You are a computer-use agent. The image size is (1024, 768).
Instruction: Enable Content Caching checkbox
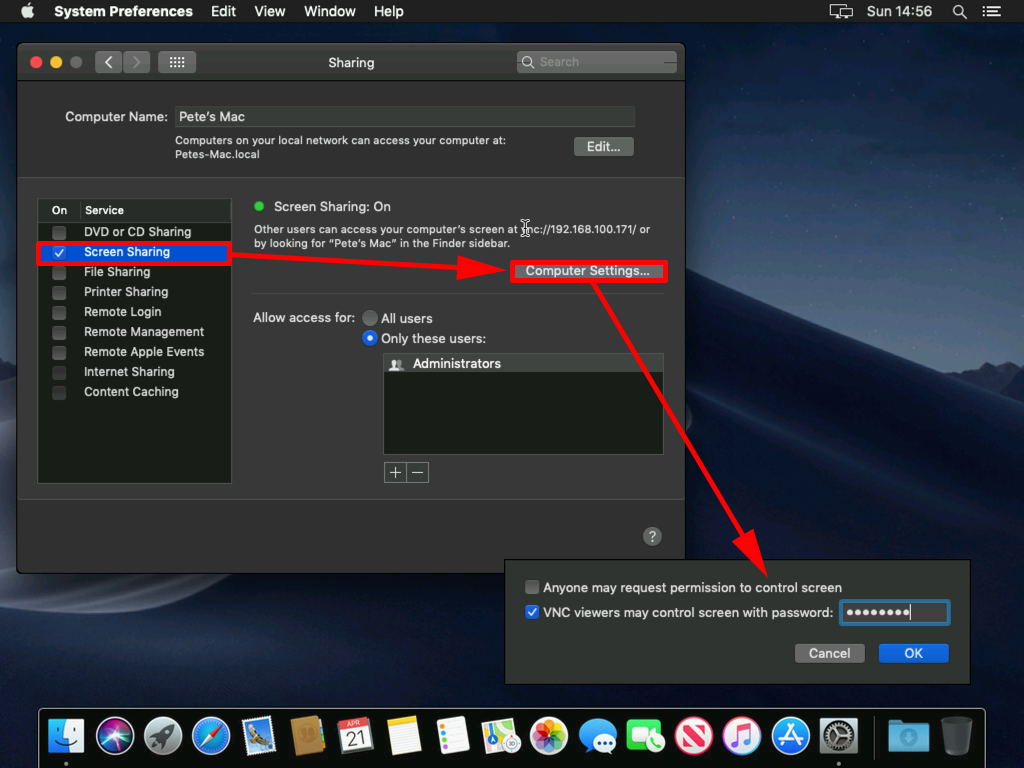pos(59,392)
